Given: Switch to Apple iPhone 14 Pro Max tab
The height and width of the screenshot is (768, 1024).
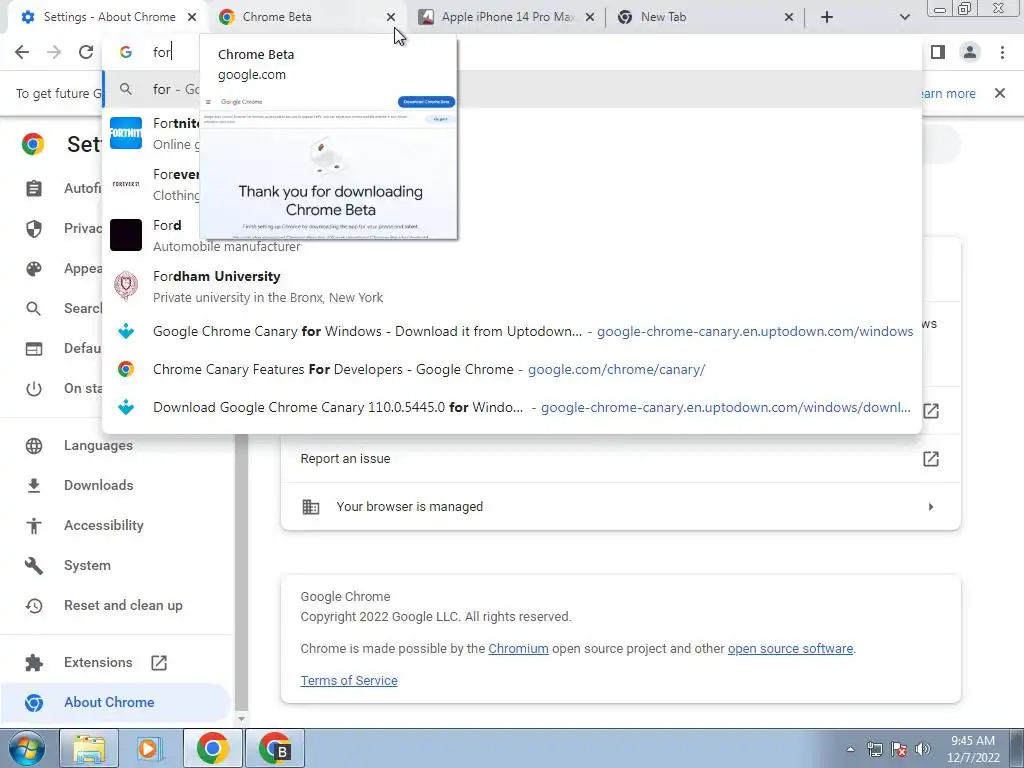Looking at the screenshot, I should coord(507,17).
